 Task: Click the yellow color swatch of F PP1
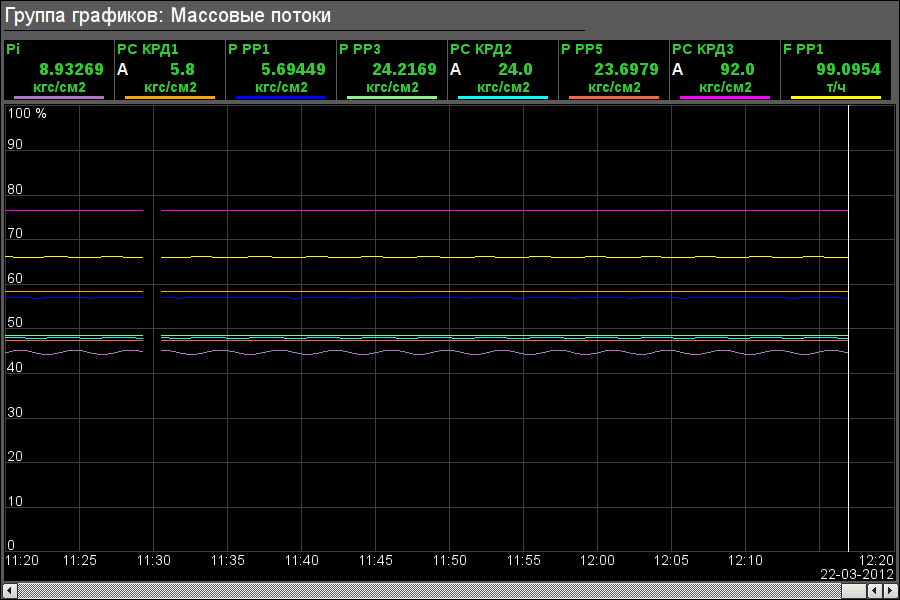pos(835,97)
